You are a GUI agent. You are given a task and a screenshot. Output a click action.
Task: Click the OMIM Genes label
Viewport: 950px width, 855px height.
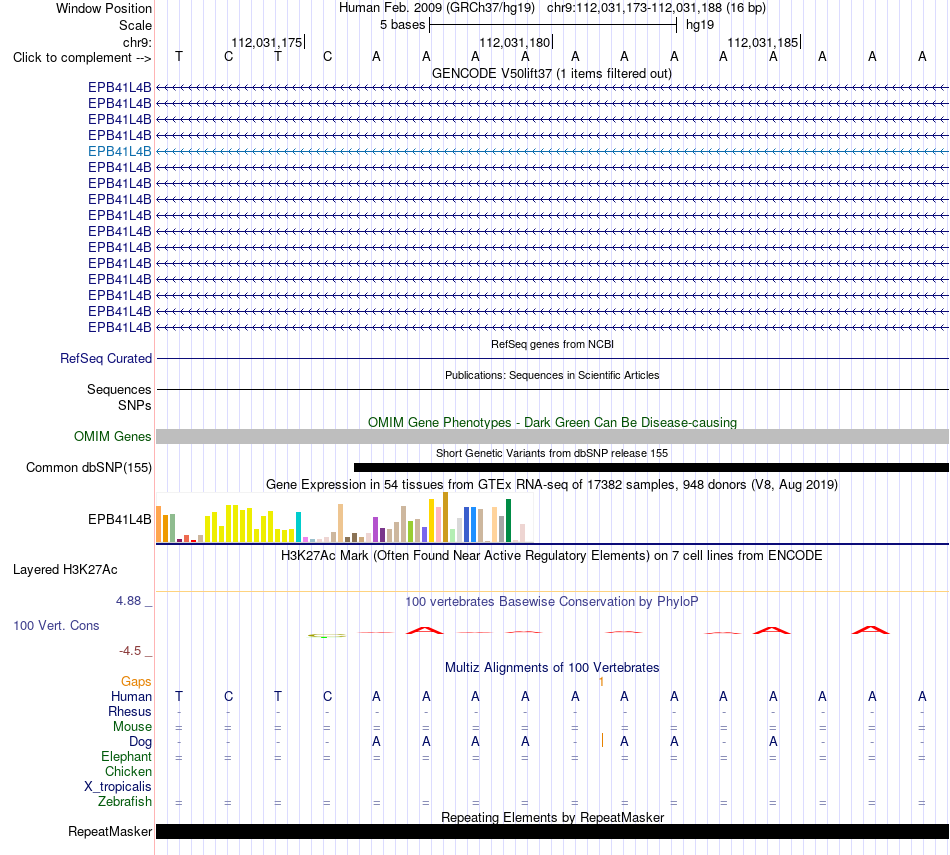pos(113,436)
